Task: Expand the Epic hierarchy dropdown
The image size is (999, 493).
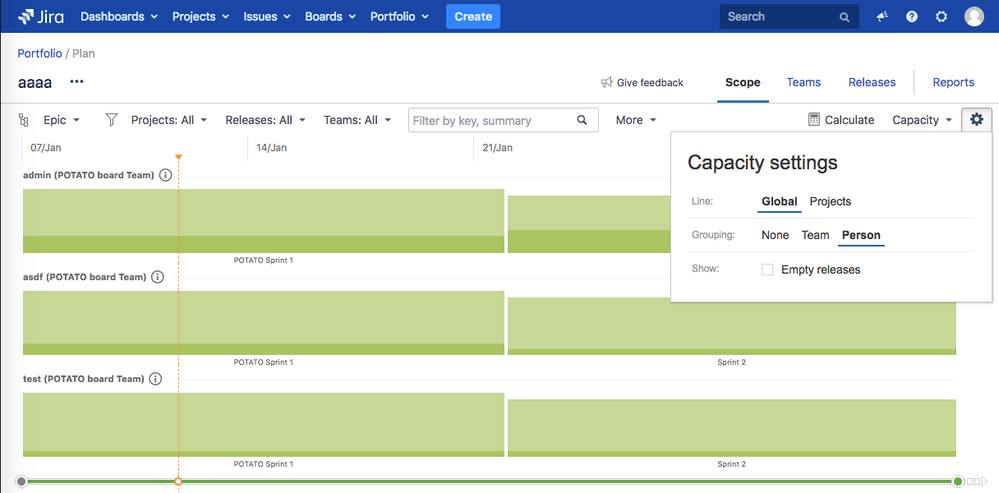Action: 61,120
